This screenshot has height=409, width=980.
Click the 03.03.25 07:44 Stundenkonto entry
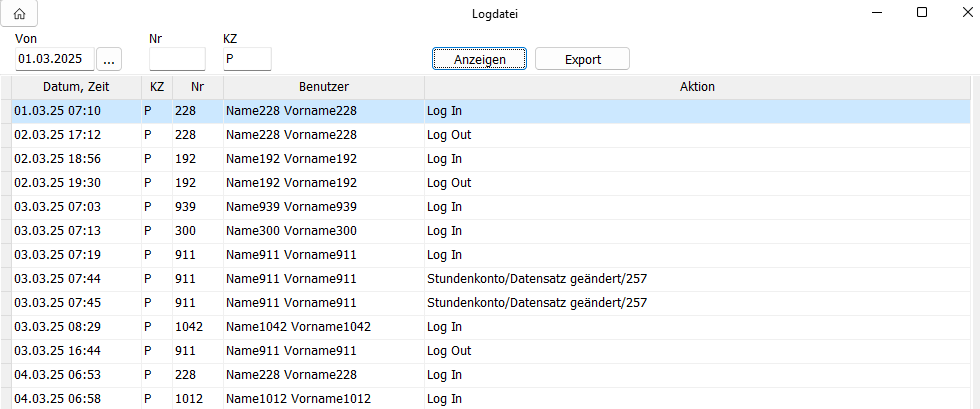coord(536,279)
